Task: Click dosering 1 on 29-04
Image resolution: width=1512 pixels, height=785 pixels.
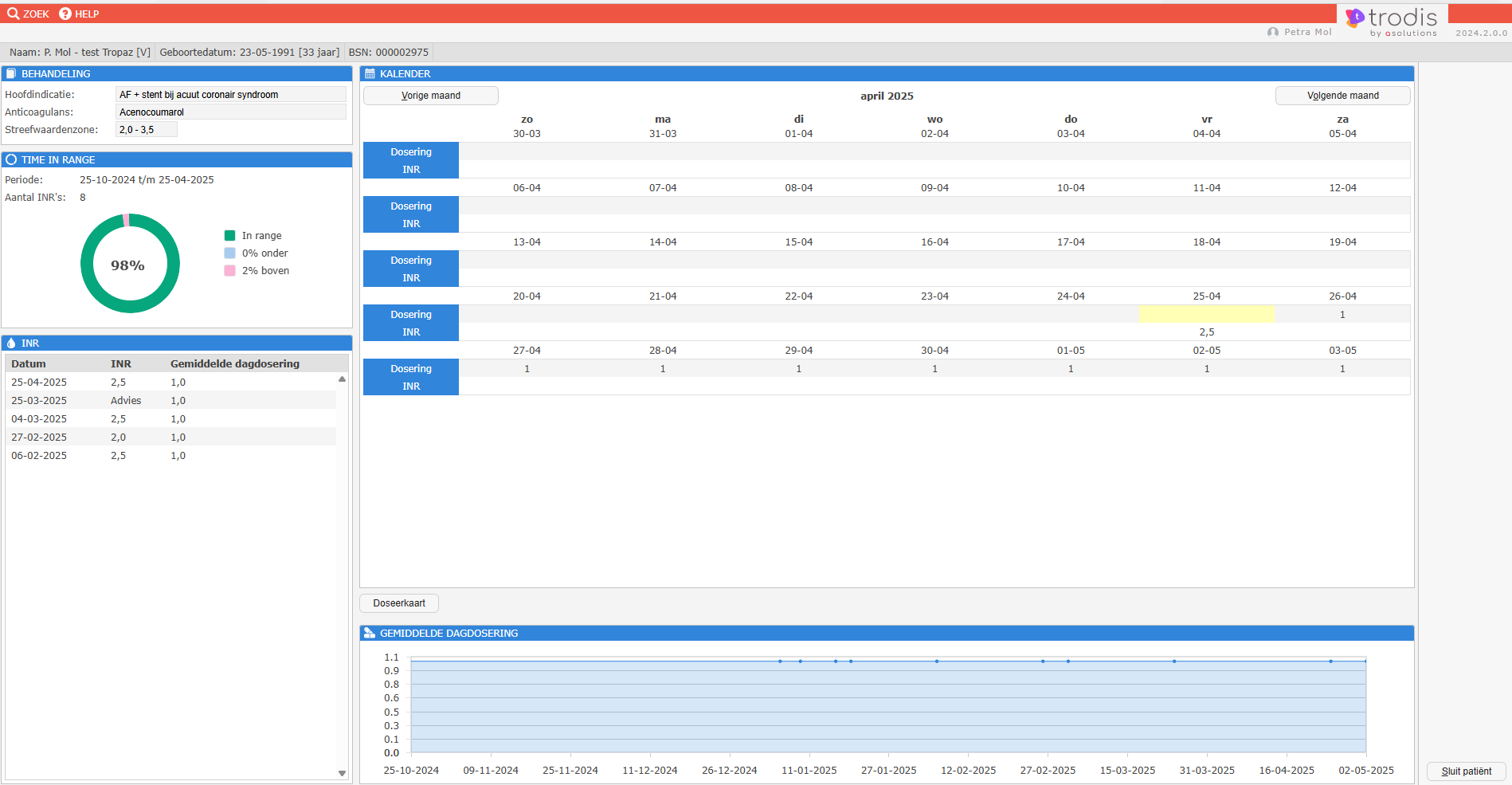Action: (x=799, y=368)
